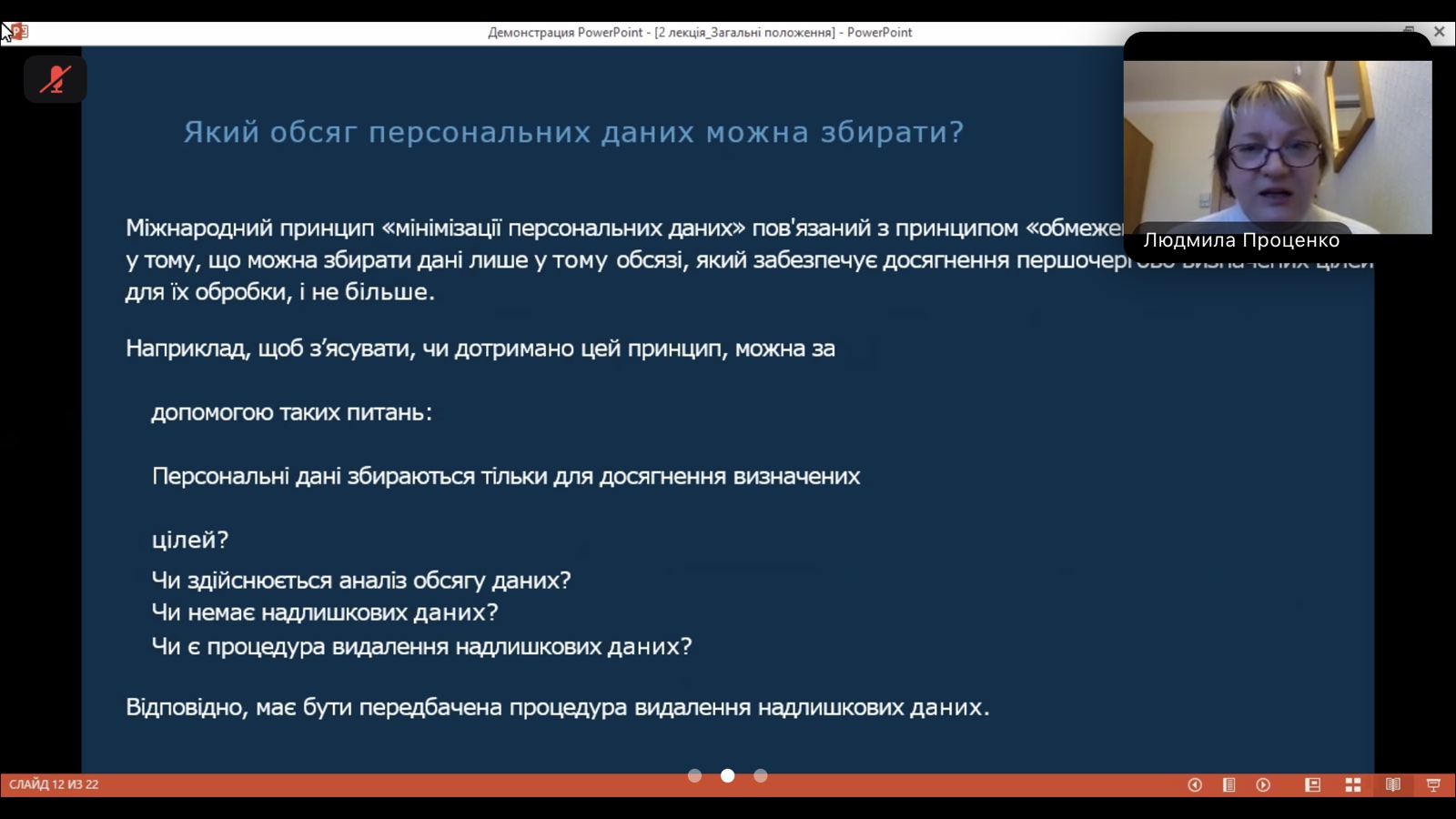
Task: Advance to next slide using status bar arrow
Action: click(1263, 784)
